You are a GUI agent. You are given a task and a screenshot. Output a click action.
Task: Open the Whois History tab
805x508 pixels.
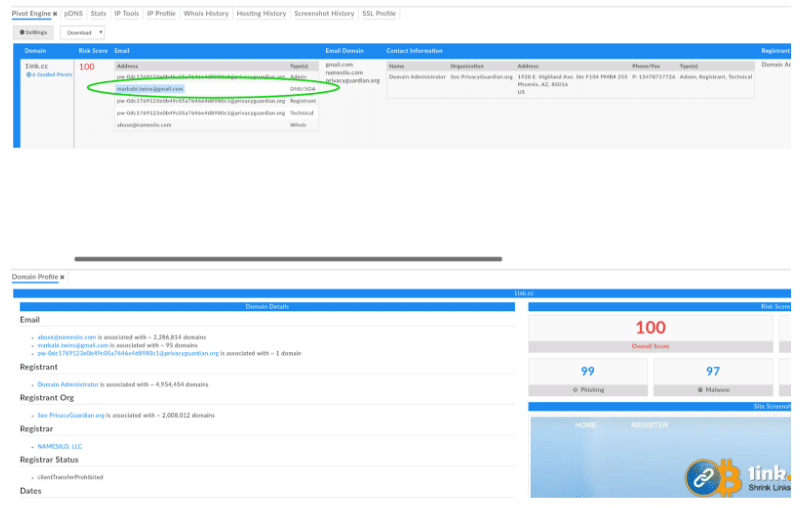coord(206,13)
